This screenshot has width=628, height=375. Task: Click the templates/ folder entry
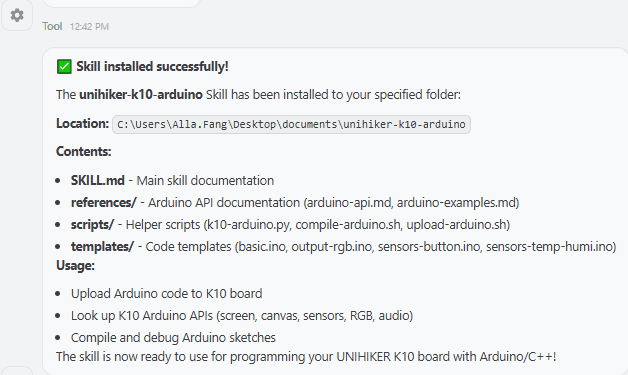(x=102, y=246)
